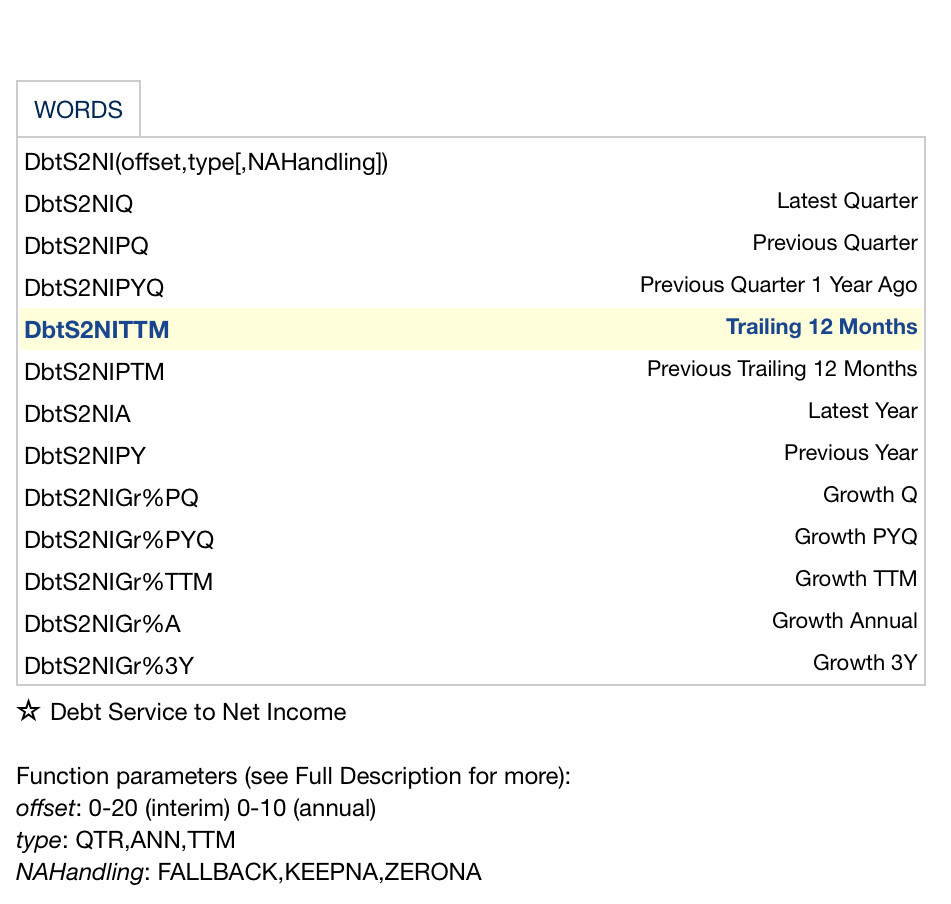Click the 'Latest Quarter' description text
The width and height of the screenshot is (951, 904).
[x=847, y=201]
